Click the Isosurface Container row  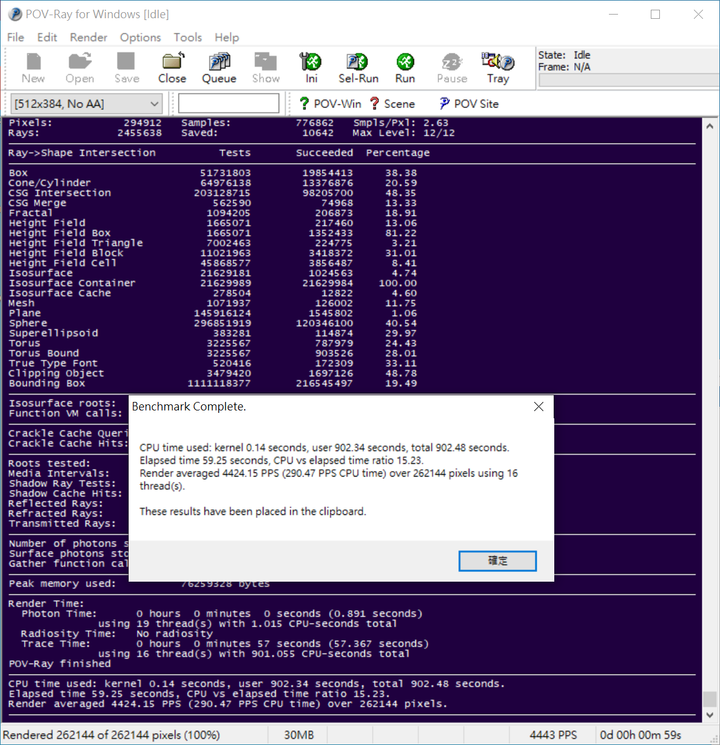tap(212, 283)
